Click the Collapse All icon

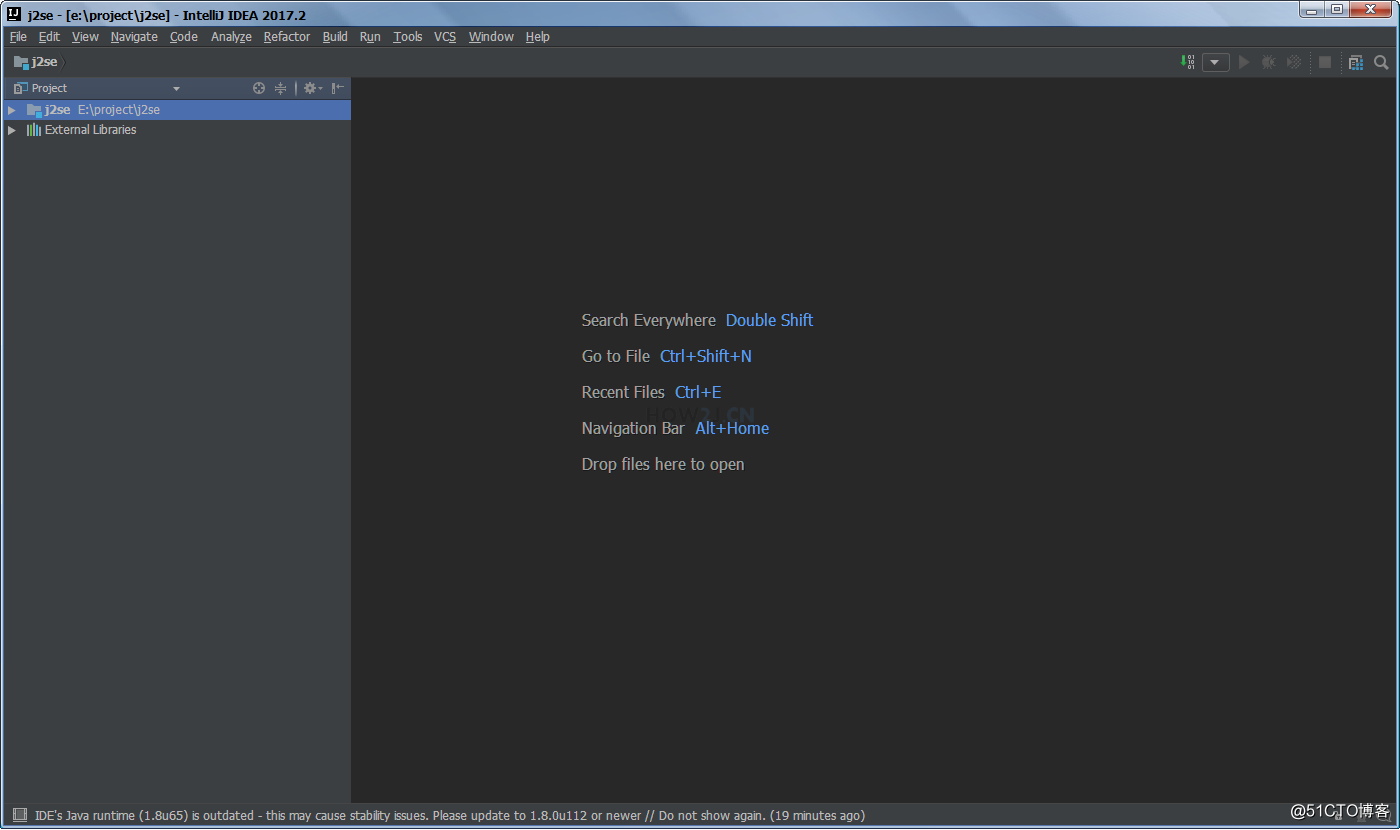280,88
